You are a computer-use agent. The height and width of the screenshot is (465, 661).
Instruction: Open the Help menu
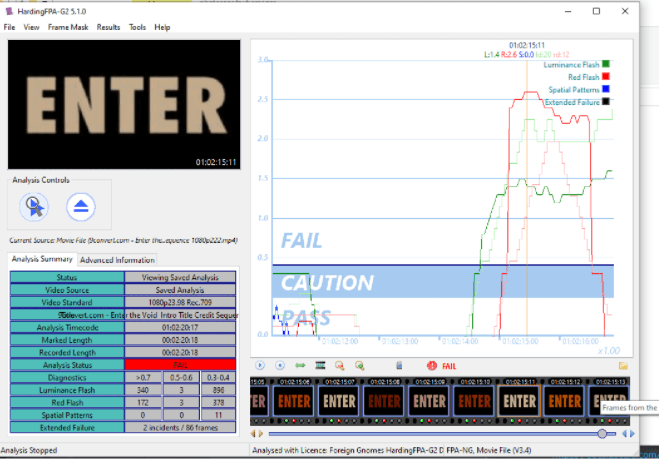pos(162,27)
